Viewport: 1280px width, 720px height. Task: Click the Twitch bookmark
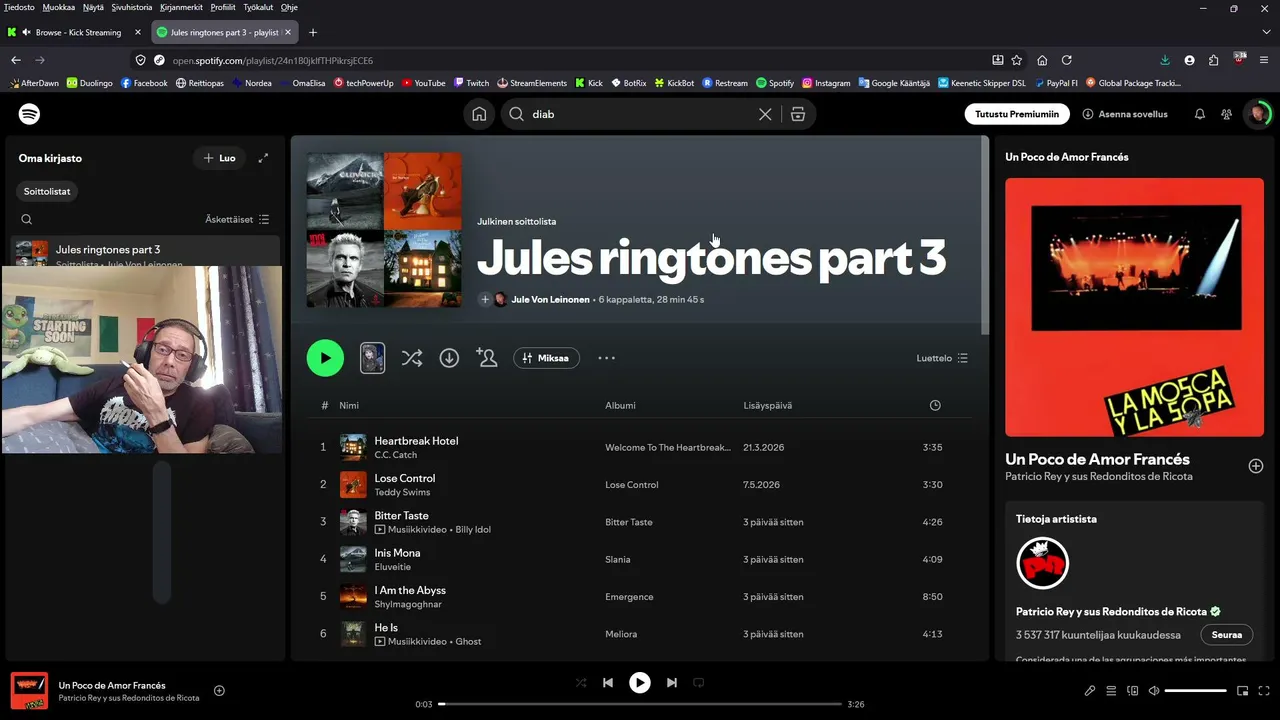[x=471, y=83]
